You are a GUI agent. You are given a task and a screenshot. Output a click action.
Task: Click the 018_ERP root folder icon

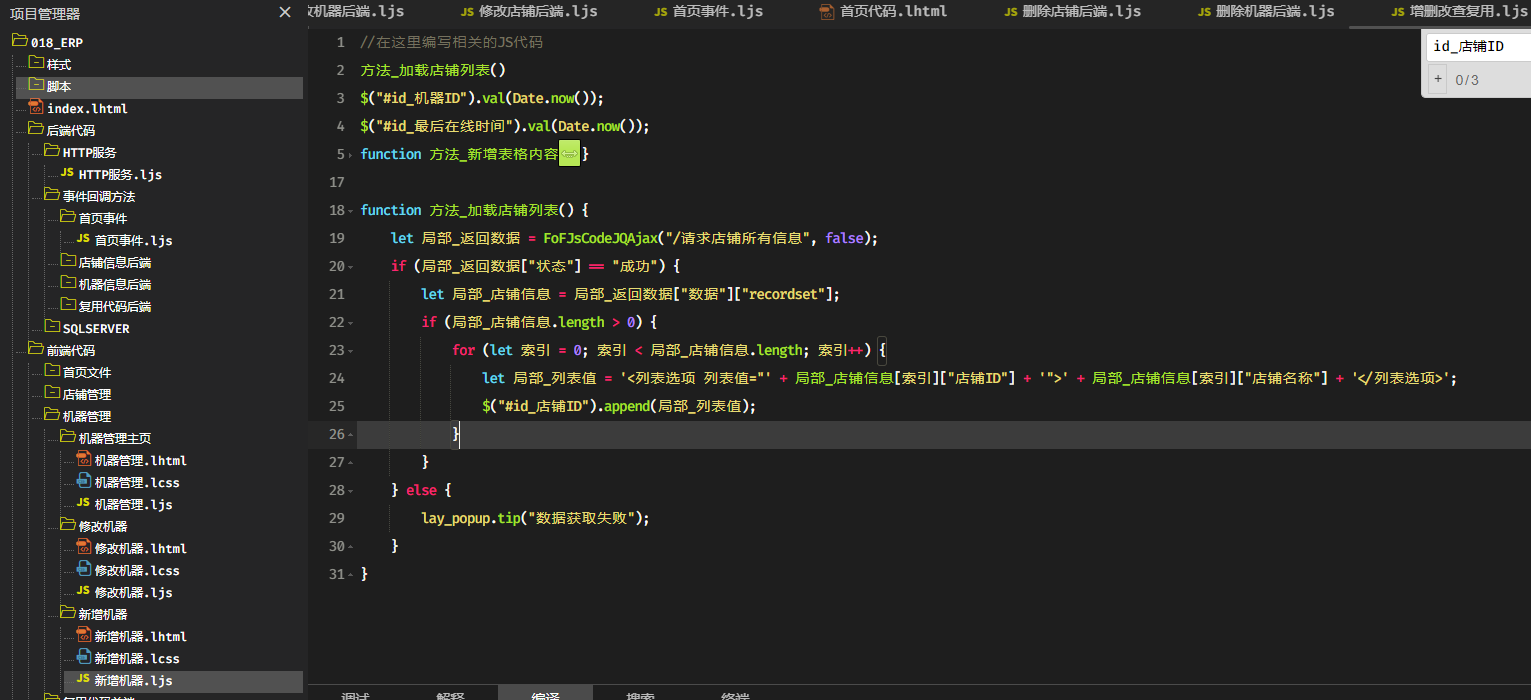click(20, 41)
